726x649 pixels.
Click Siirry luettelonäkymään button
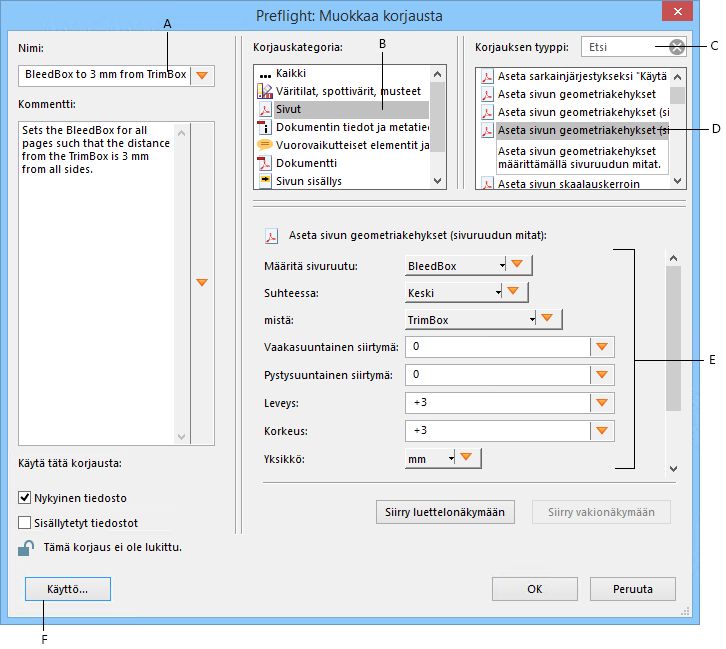[x=445, y=512]
